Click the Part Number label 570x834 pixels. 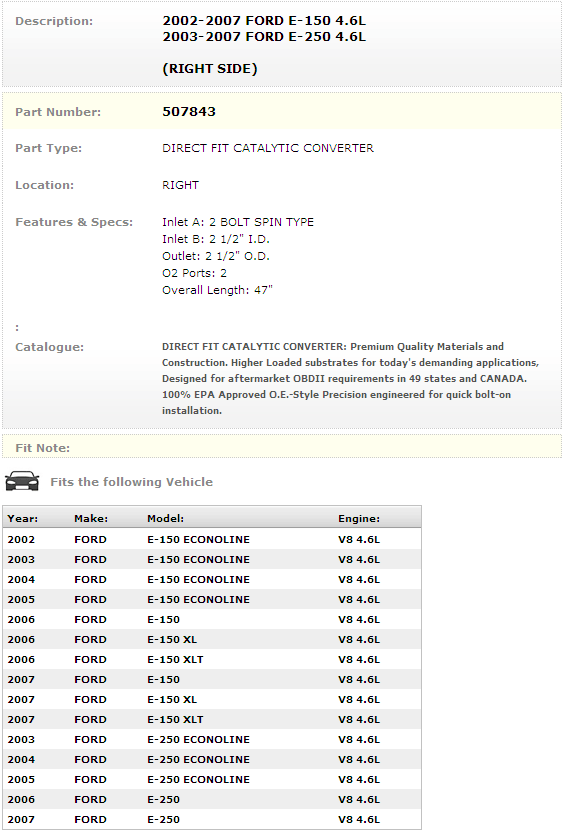click(x=58, y=112)
